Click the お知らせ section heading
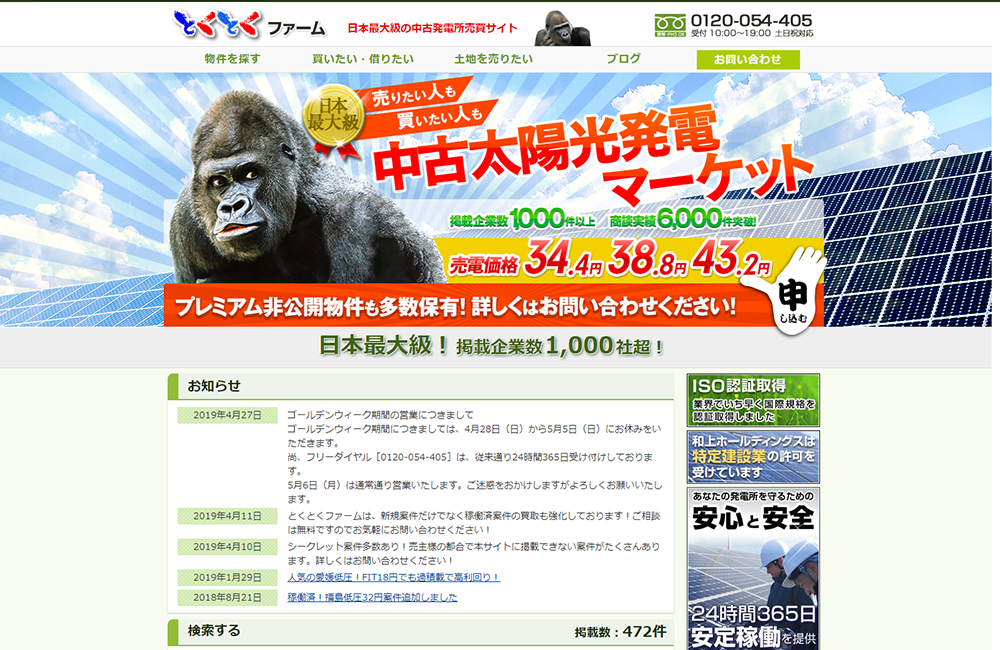This screenshot has height=650, width=1000. point(214,386)
